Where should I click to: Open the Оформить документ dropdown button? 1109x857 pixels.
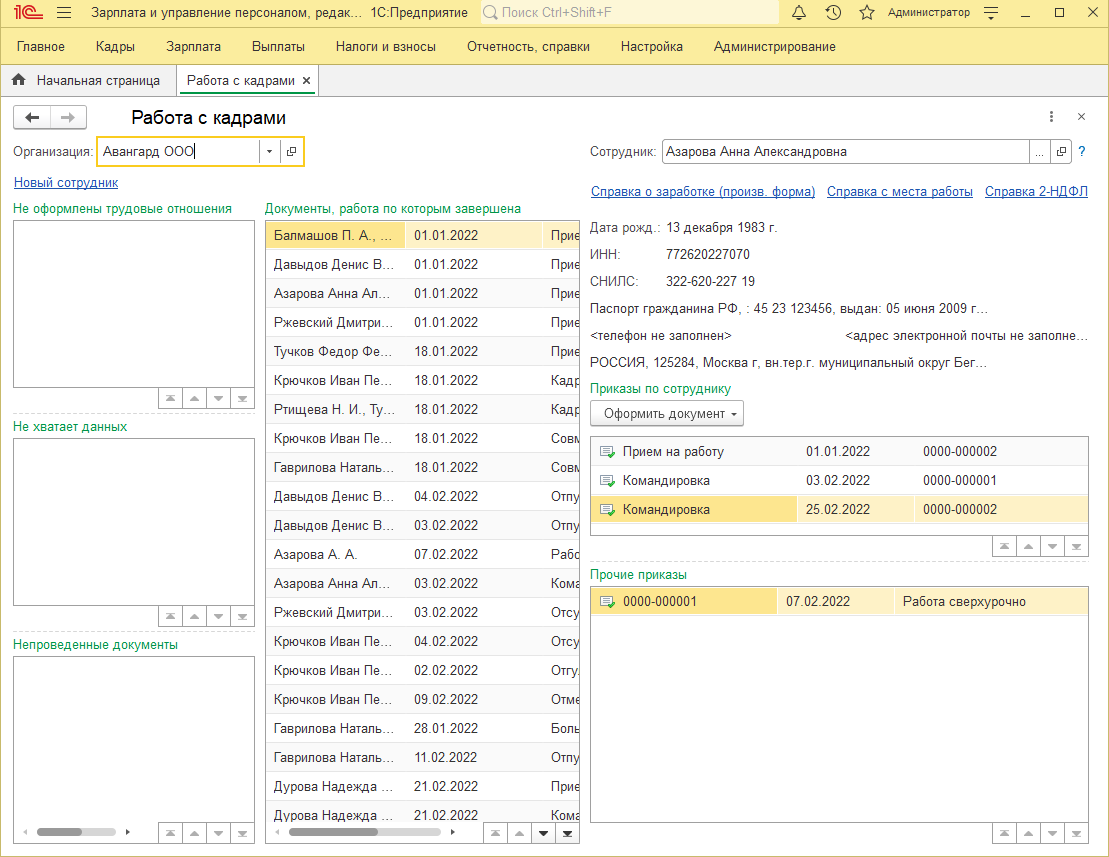[x=667, y=414]
